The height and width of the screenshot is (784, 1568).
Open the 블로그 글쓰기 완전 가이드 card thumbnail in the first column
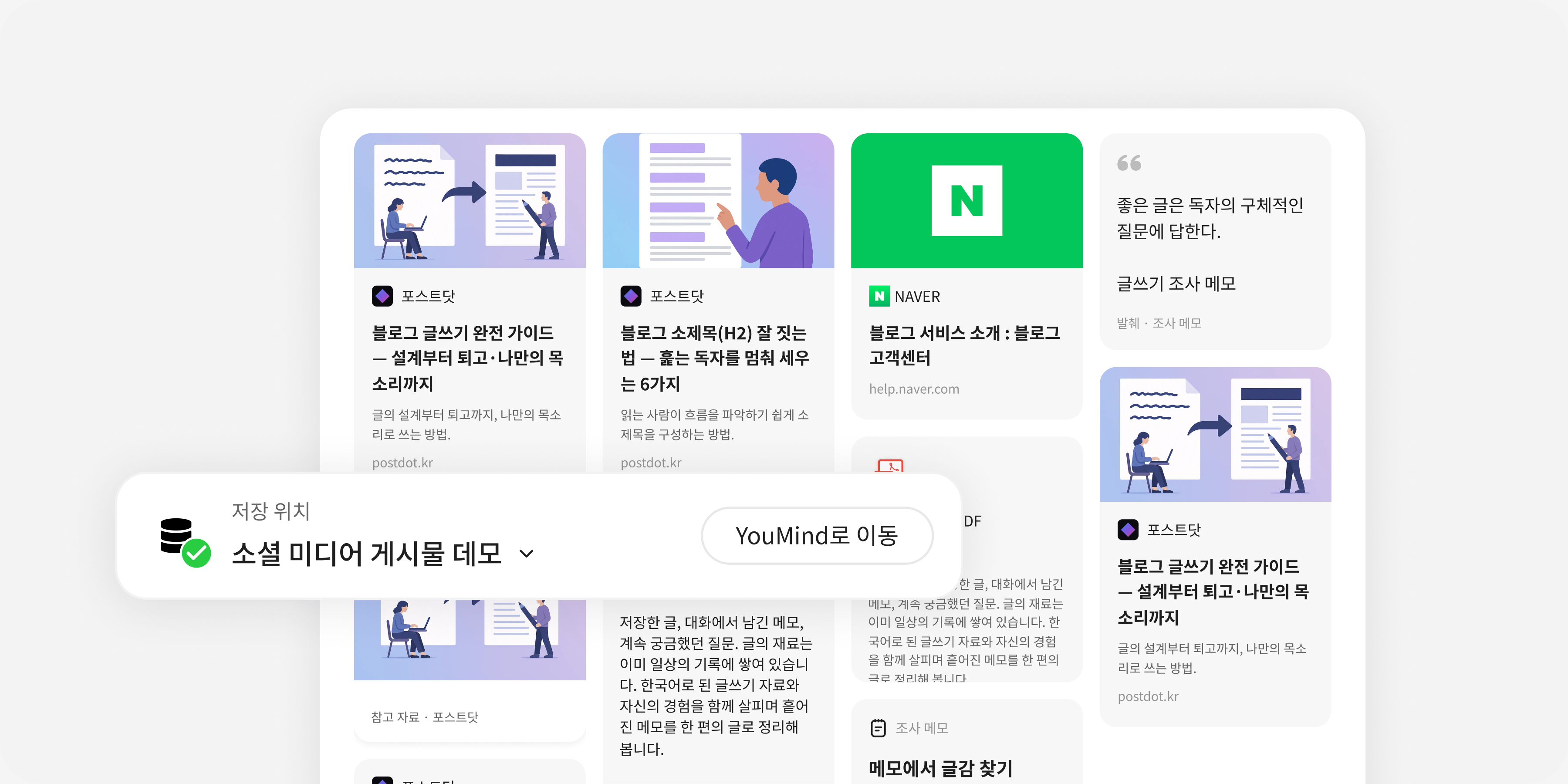470,200
